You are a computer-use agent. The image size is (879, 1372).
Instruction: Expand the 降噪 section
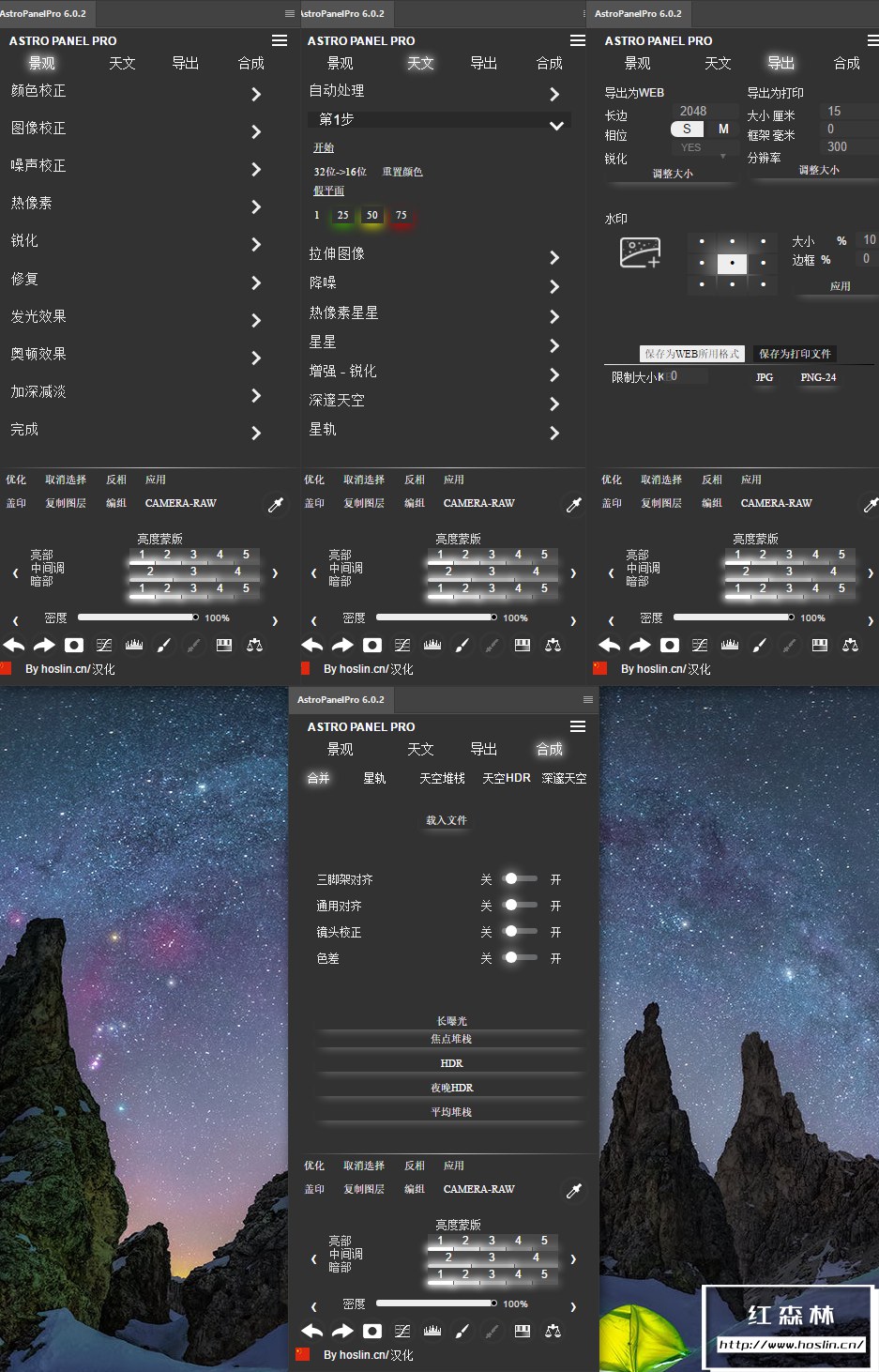(x=554, y=286)
